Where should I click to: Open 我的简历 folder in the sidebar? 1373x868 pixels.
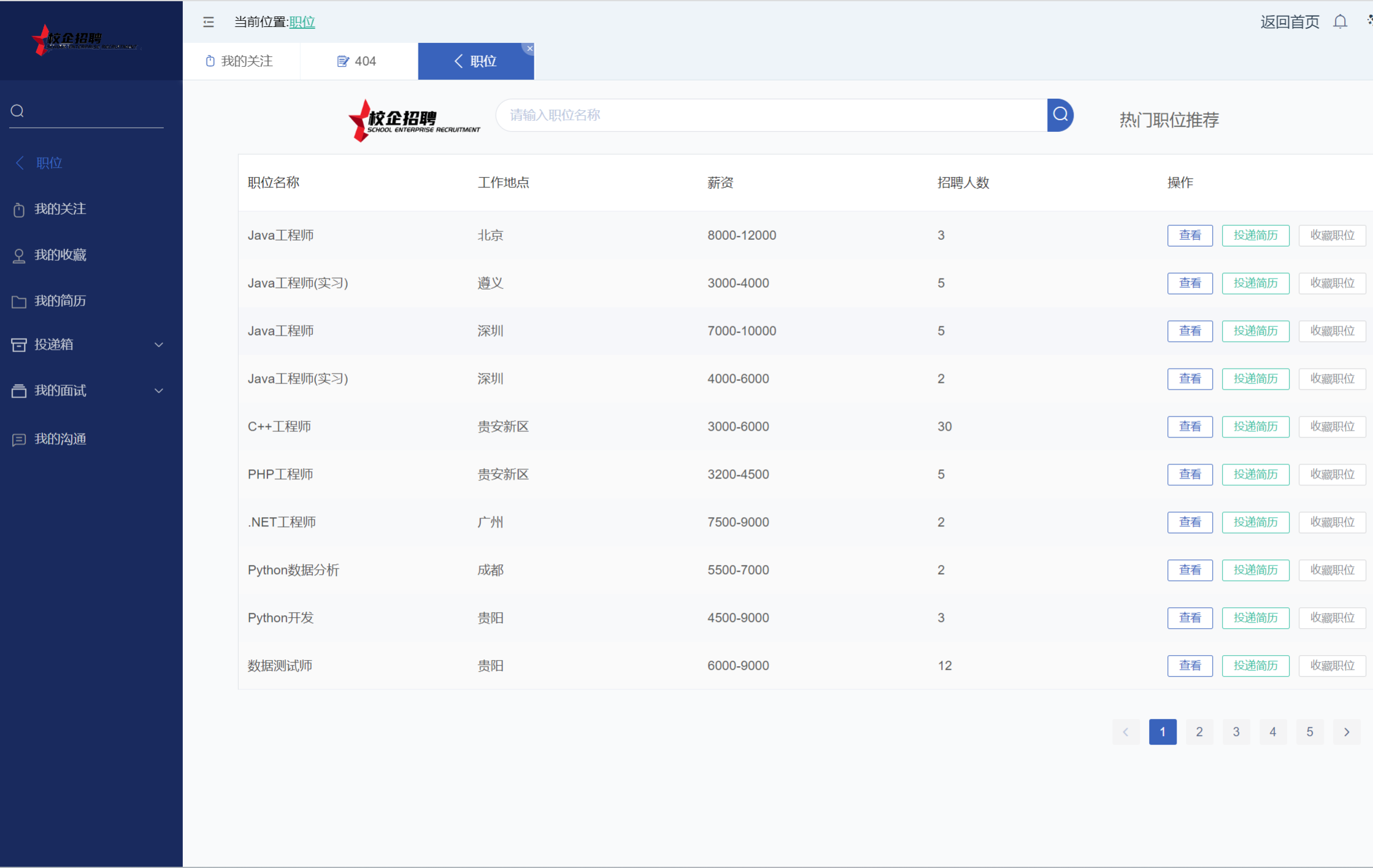(60, 301)
